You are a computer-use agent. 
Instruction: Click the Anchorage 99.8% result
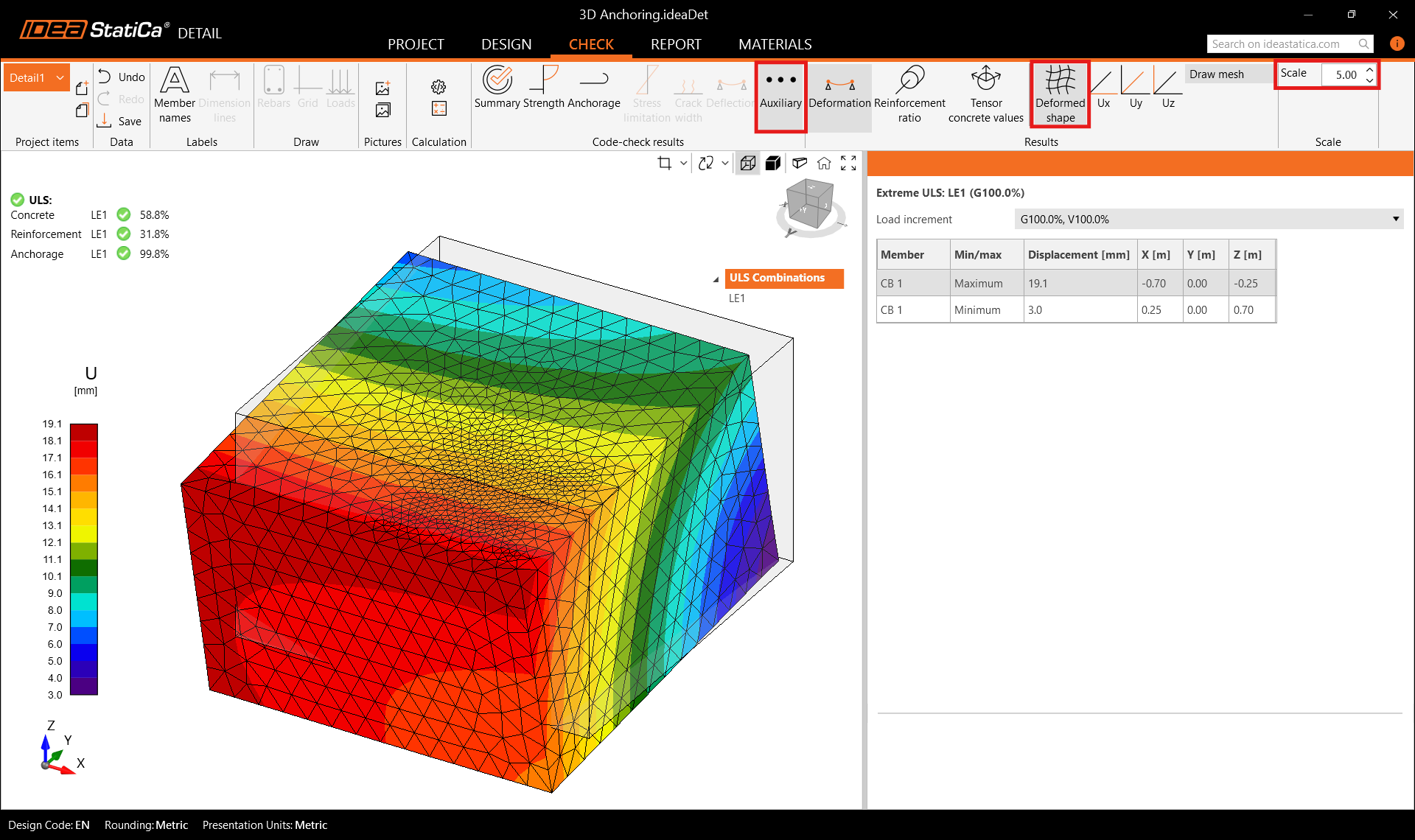90,254
